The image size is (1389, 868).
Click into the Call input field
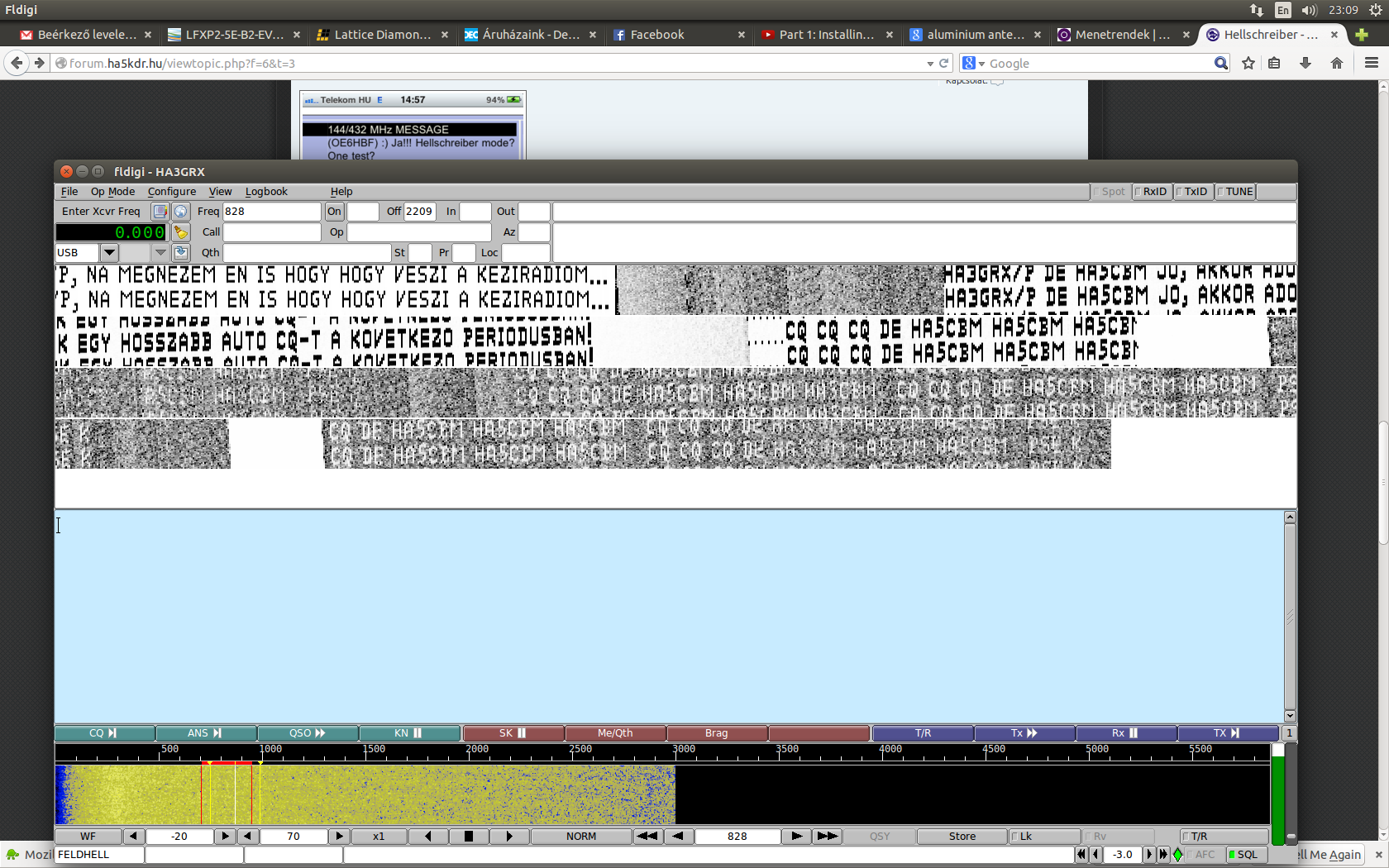271,232
